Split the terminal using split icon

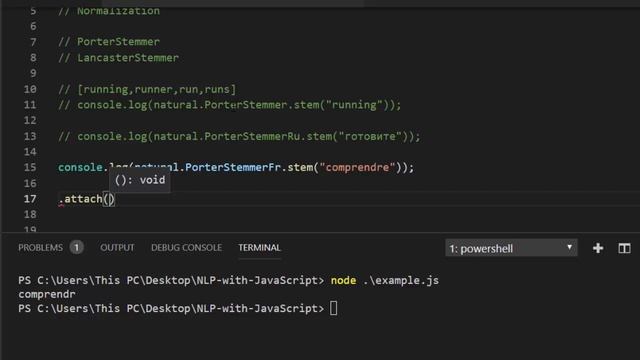624,248
